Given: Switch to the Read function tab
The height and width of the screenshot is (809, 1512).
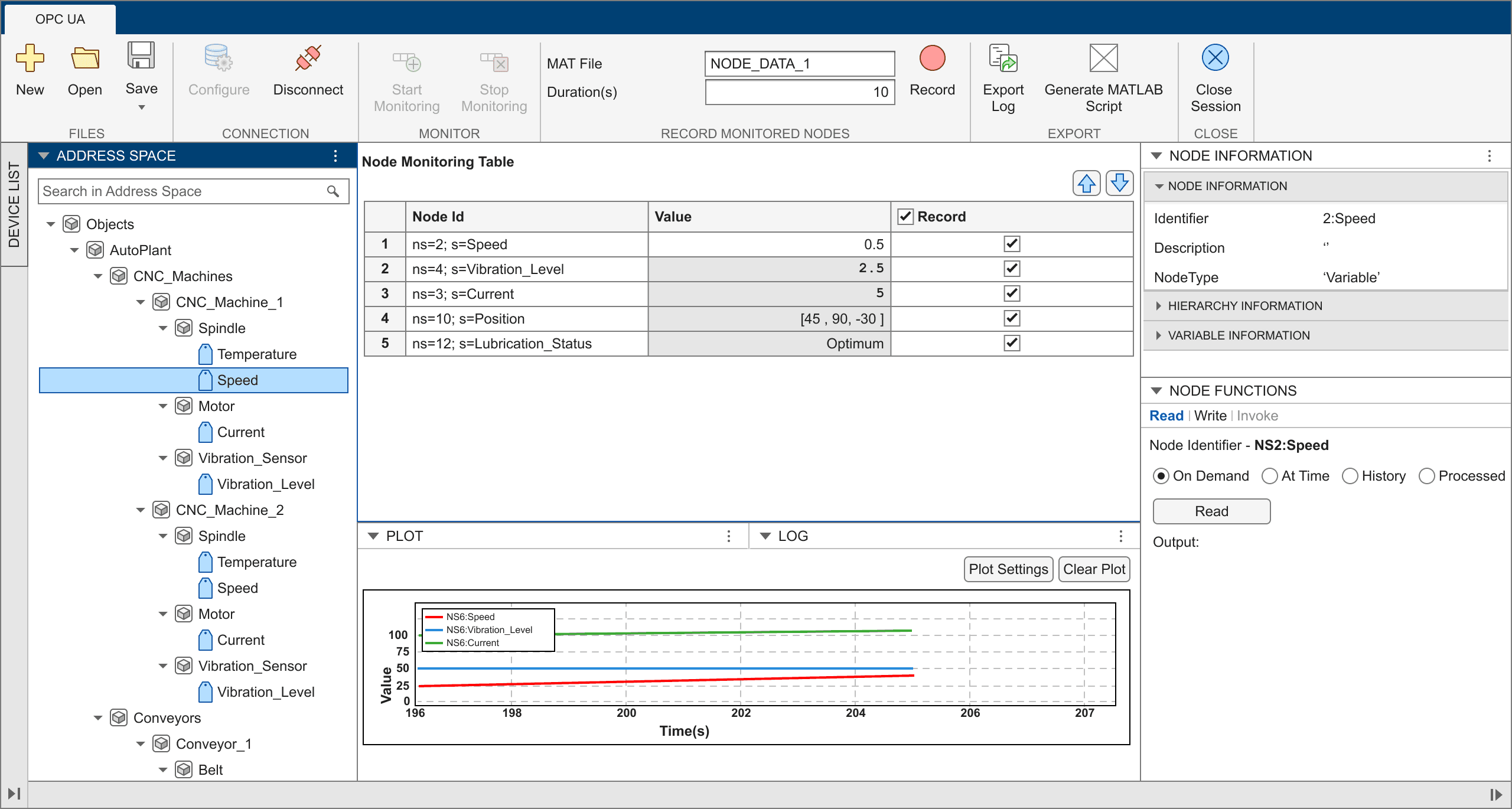Looking at the screenshot, I should [1166, 416].
